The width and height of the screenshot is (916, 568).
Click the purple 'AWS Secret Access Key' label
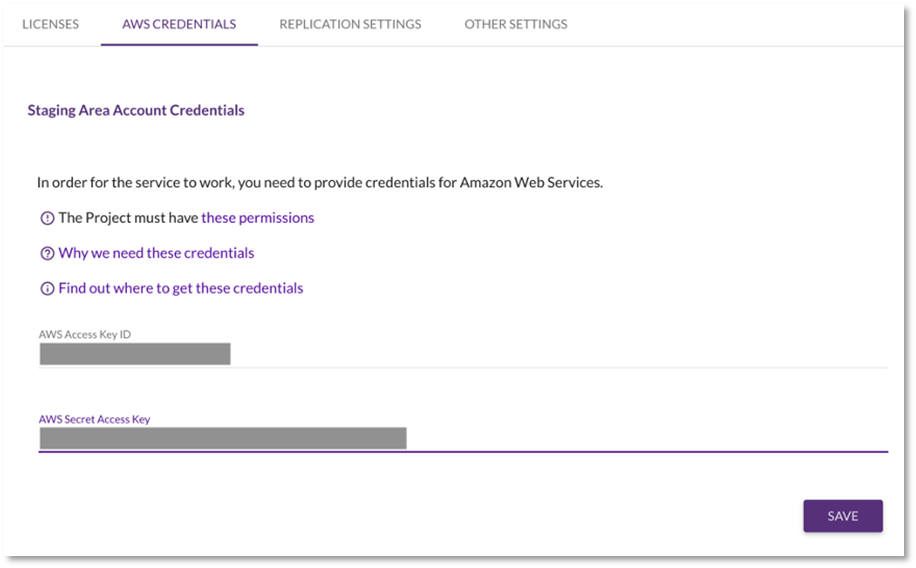point(94,419)
